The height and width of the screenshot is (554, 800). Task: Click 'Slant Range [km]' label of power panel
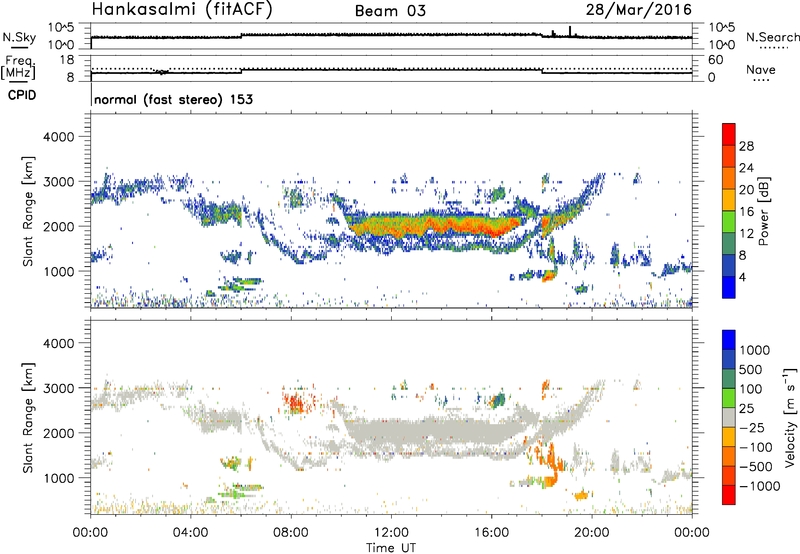click(28, 211)
